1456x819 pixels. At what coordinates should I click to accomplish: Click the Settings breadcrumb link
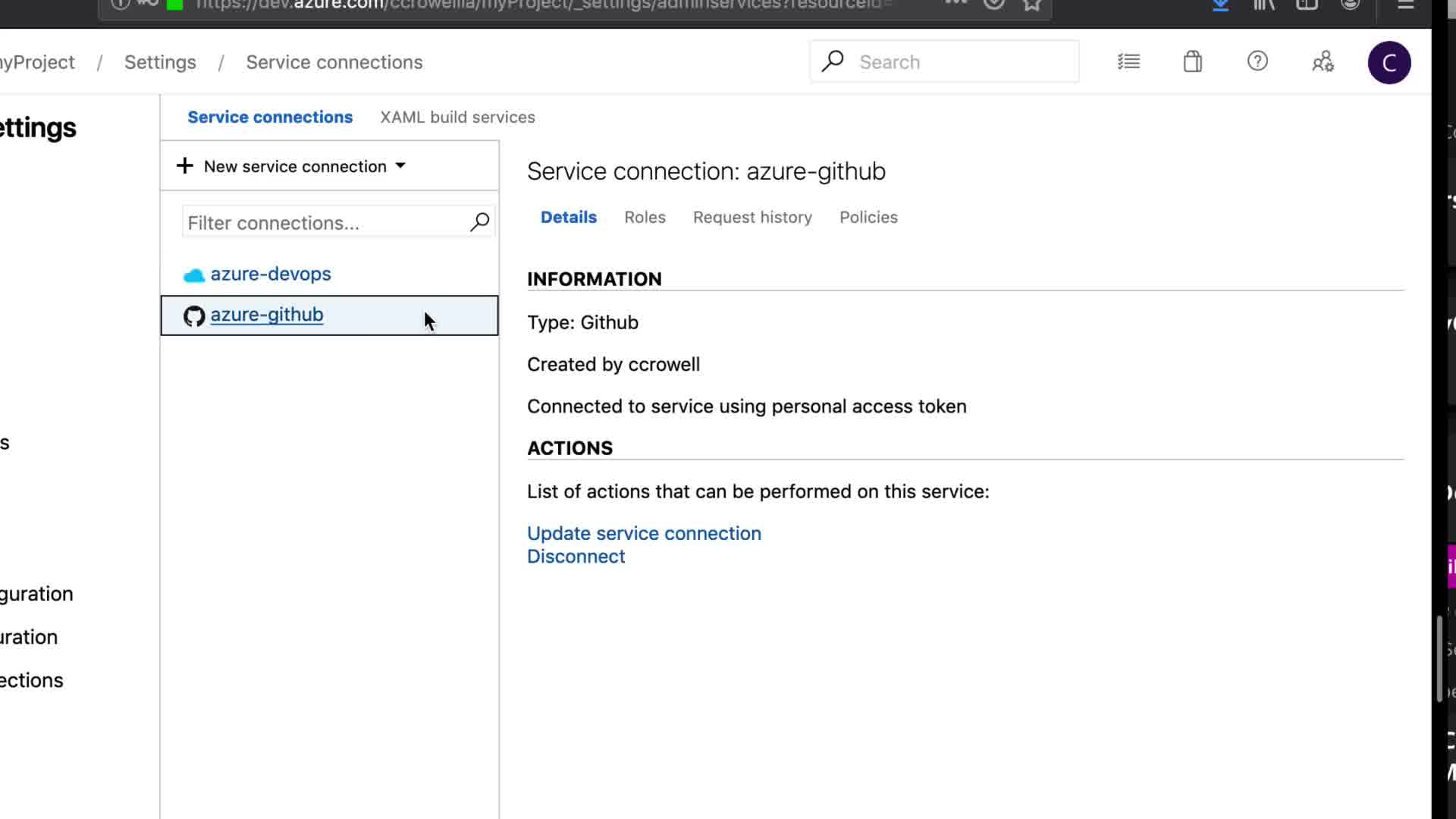pos(160,62)
